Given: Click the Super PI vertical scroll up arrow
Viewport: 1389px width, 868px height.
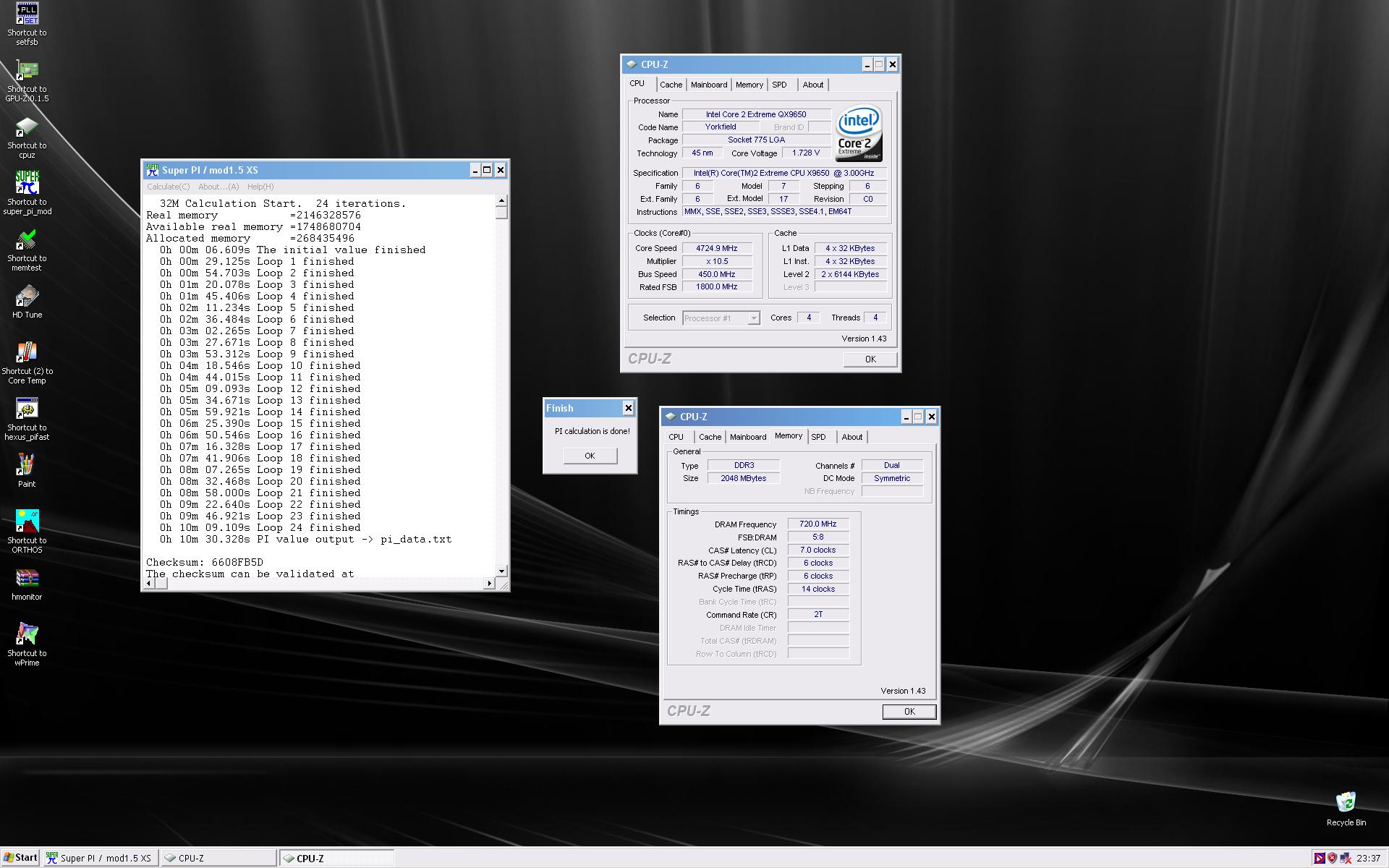Looking at the screenshot, I should pos(501,200).
